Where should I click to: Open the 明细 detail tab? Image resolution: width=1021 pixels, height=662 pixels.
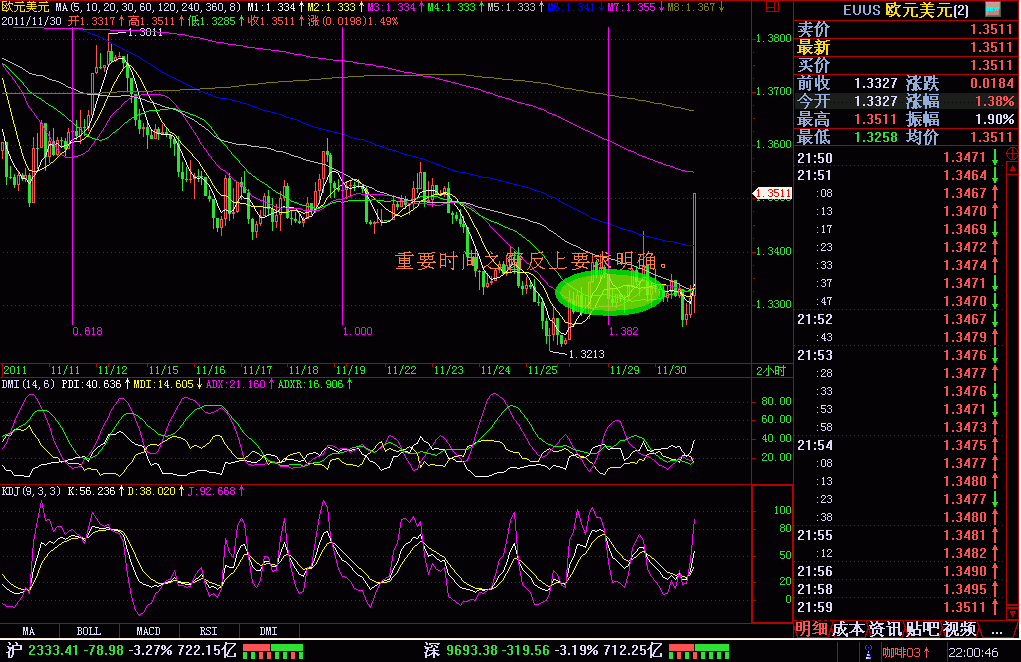click(811, 629)
